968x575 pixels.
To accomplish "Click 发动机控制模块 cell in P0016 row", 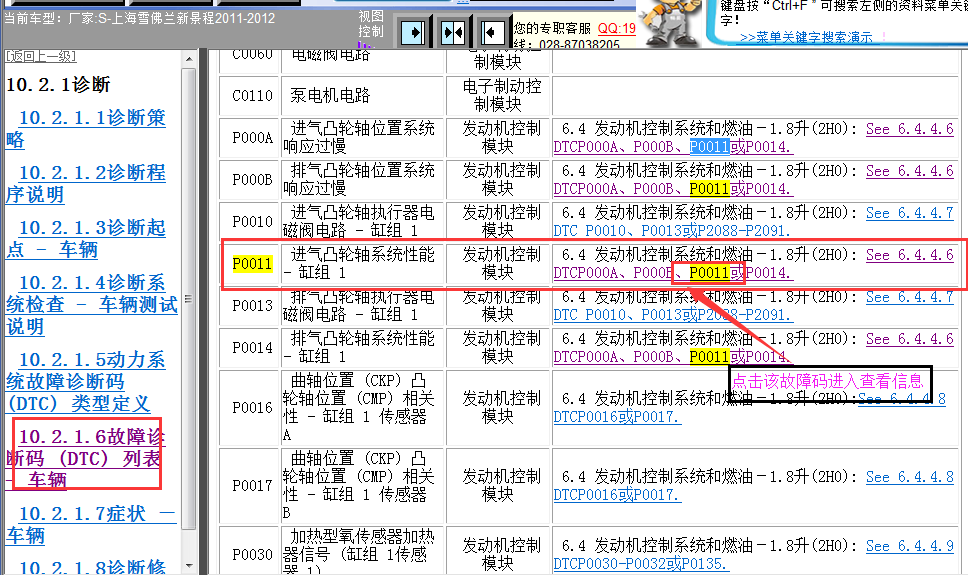I will (x=498, y=408).
